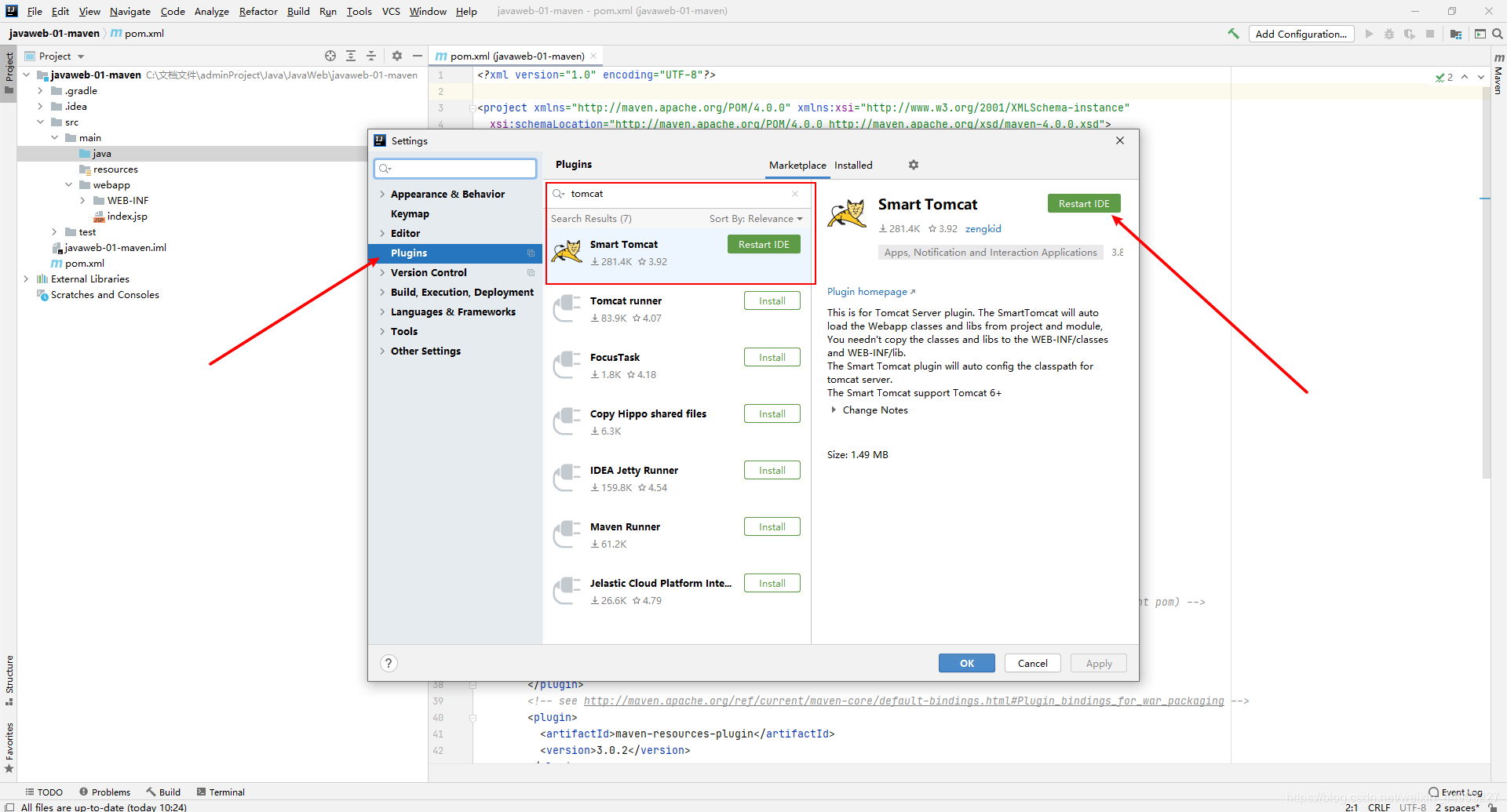Click Collapse All icon in Project panel

tap(371, 56)
